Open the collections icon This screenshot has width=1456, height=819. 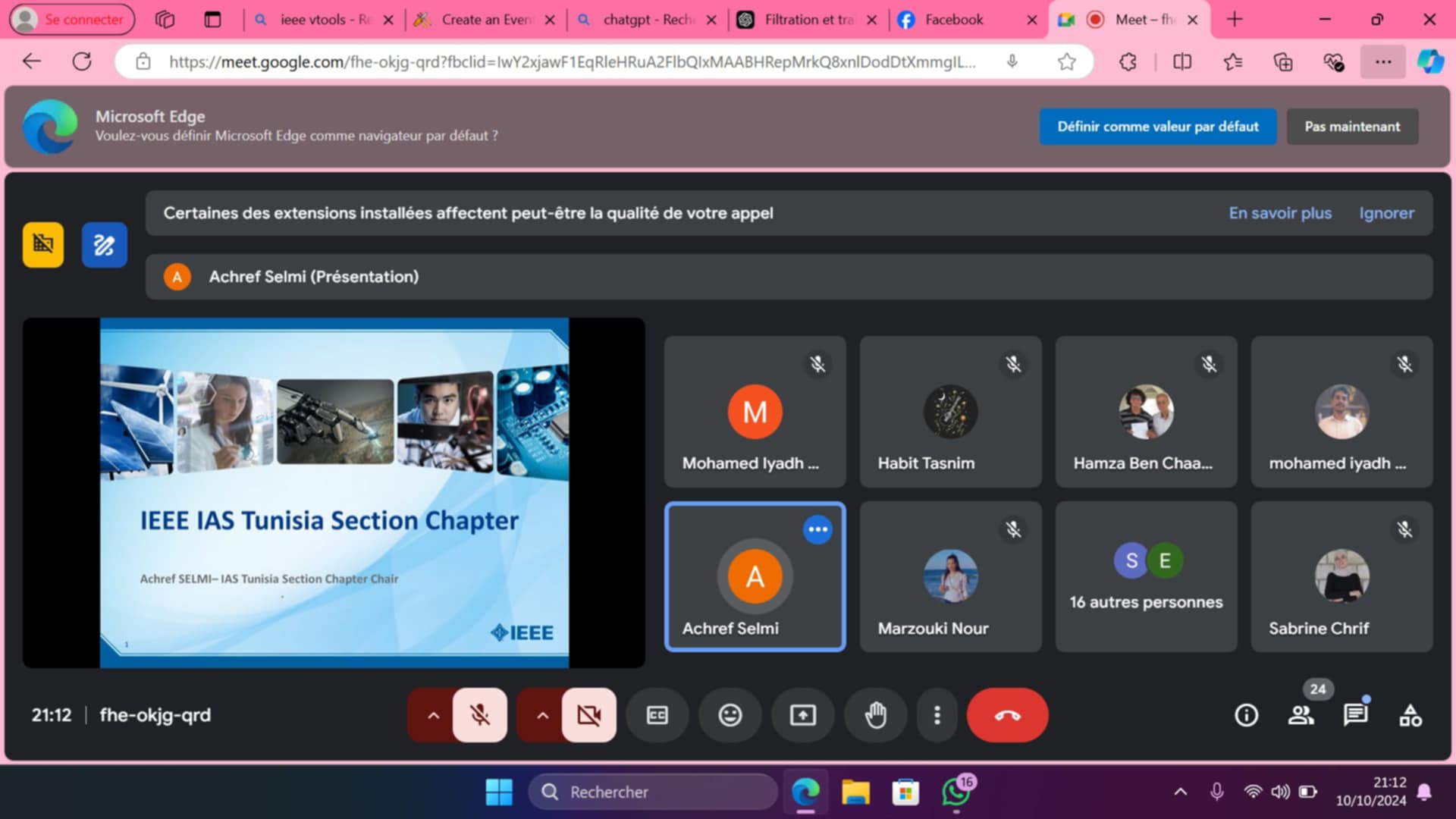1283,61
